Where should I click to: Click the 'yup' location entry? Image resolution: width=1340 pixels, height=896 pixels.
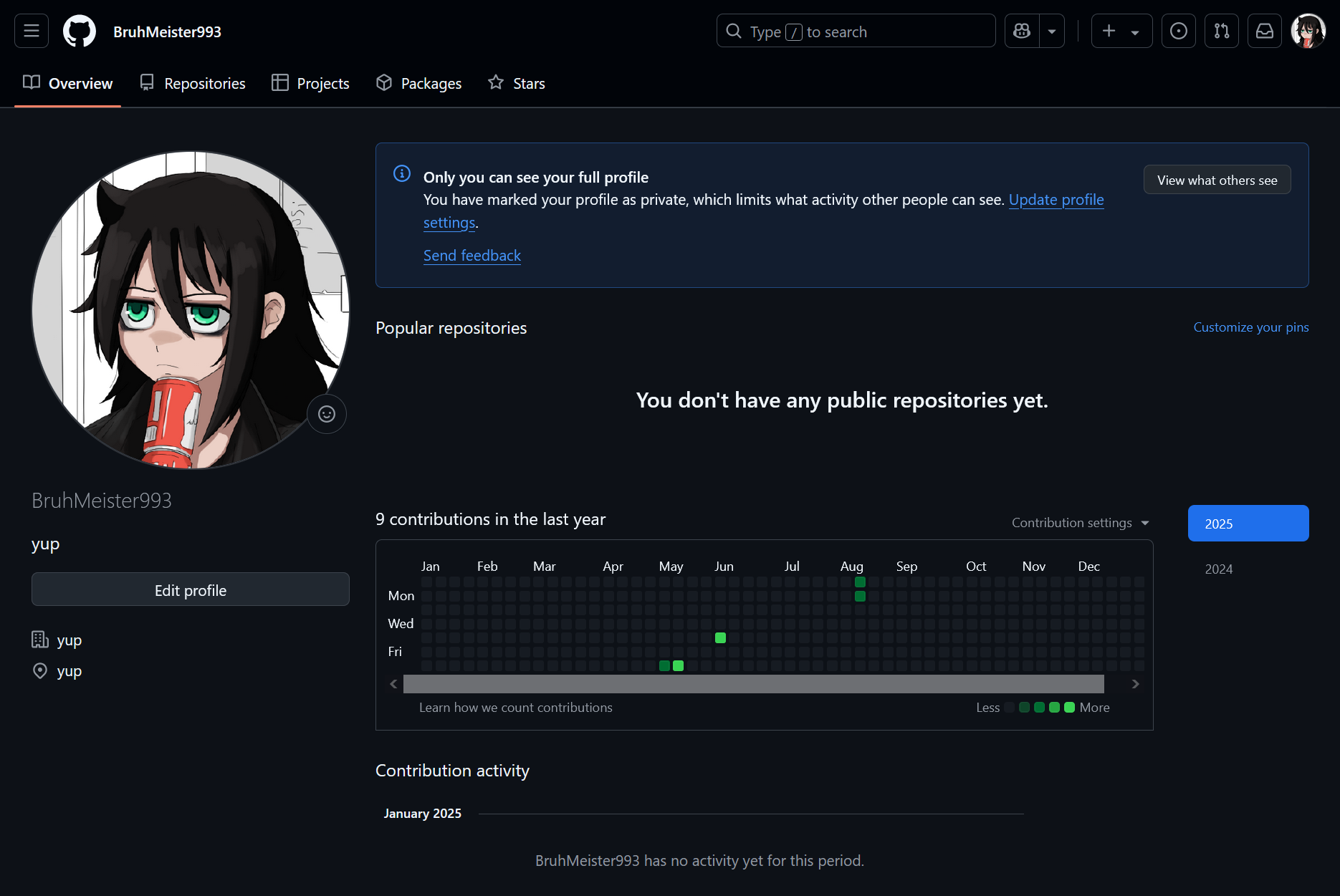click(x=70, y=671)
